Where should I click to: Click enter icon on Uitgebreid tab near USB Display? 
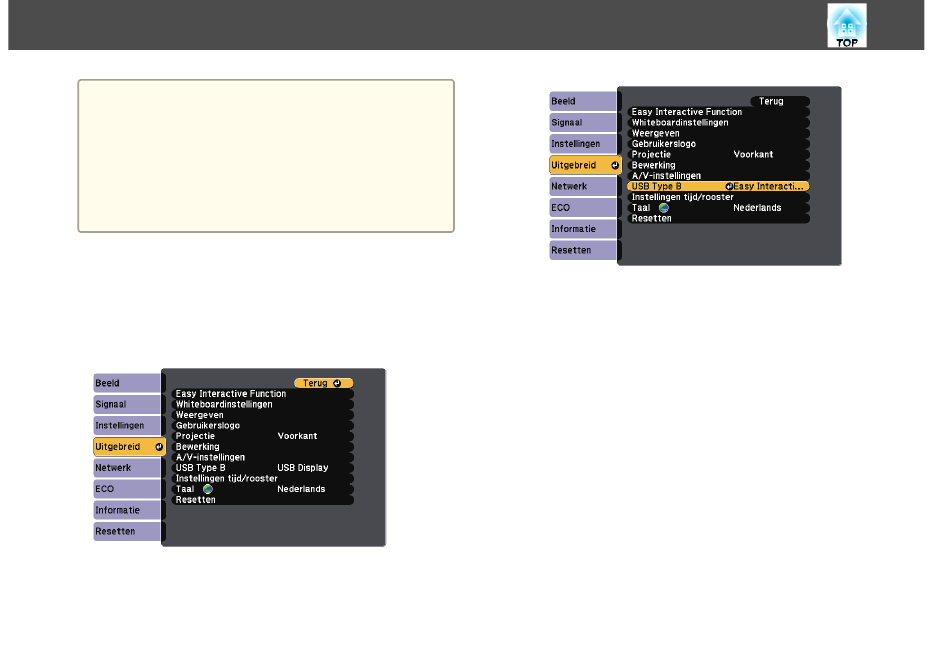tap(158, 446)
